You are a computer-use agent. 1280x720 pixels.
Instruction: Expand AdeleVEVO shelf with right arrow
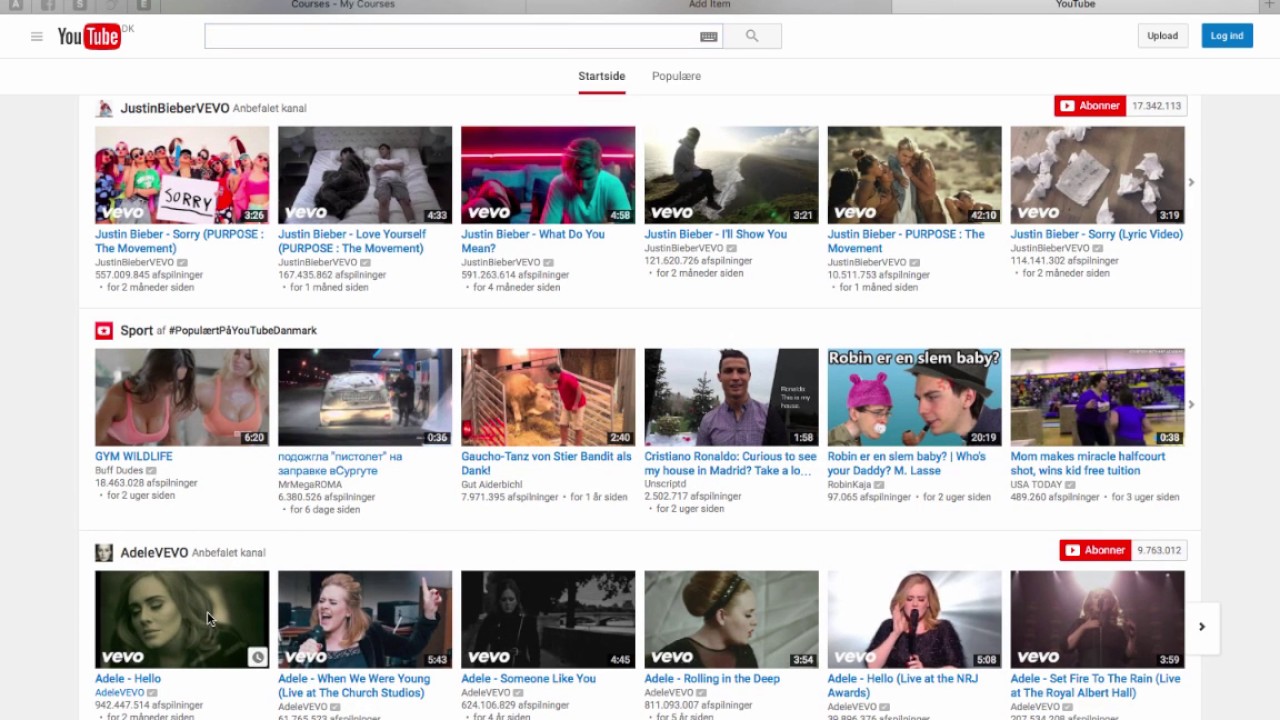point(1202,627)
